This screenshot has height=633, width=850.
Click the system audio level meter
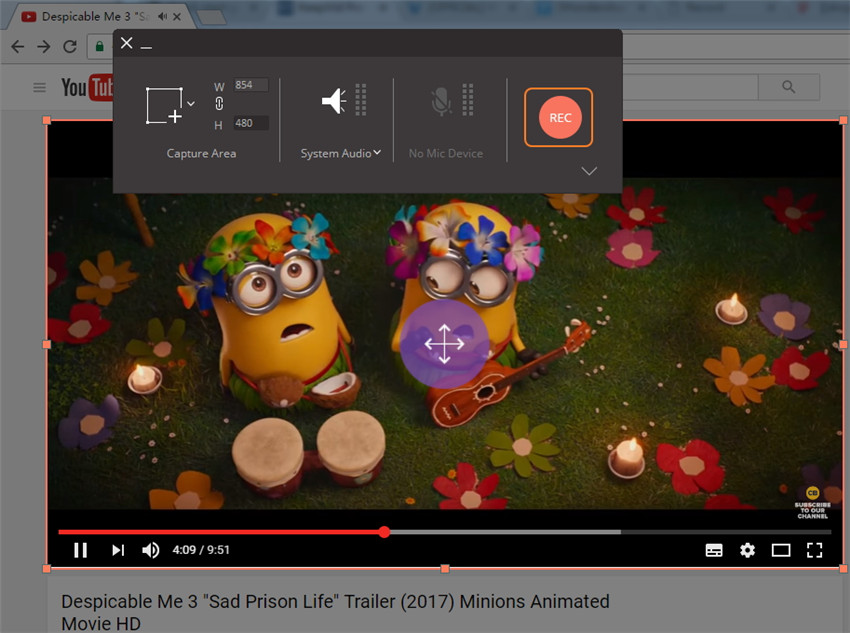[x=360, y=100]
